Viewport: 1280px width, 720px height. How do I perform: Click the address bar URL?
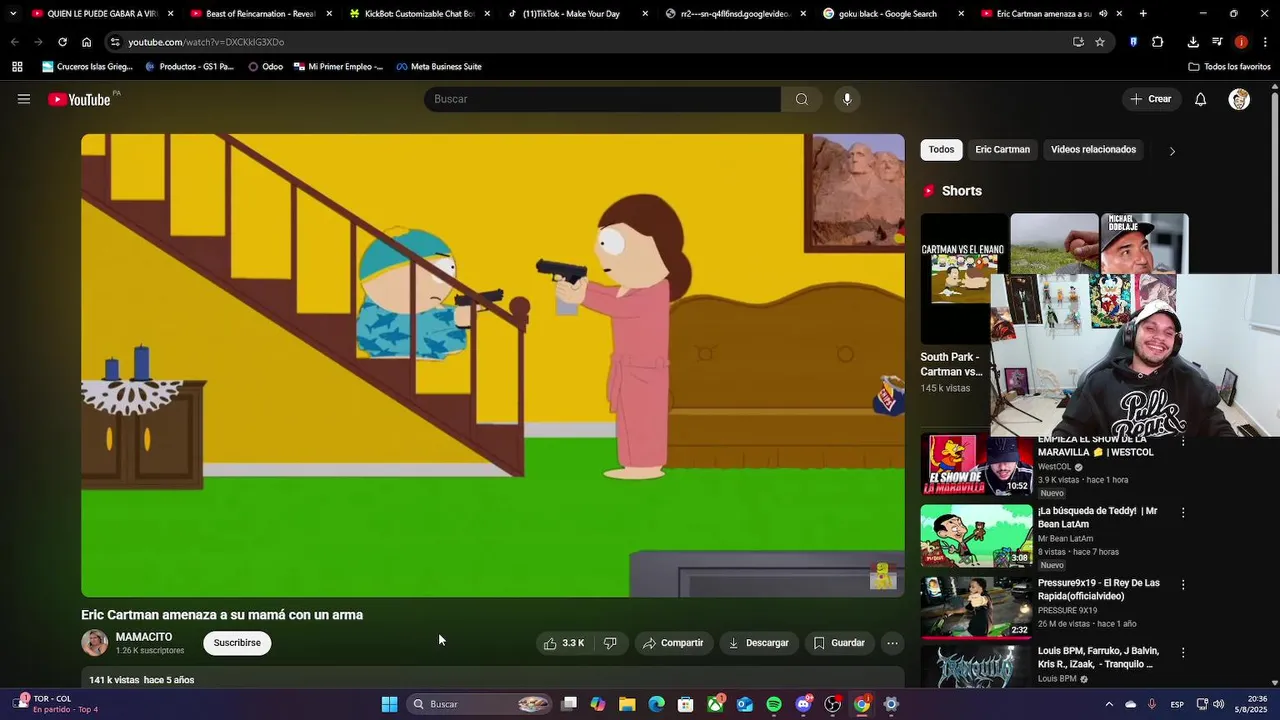point(206,42)
